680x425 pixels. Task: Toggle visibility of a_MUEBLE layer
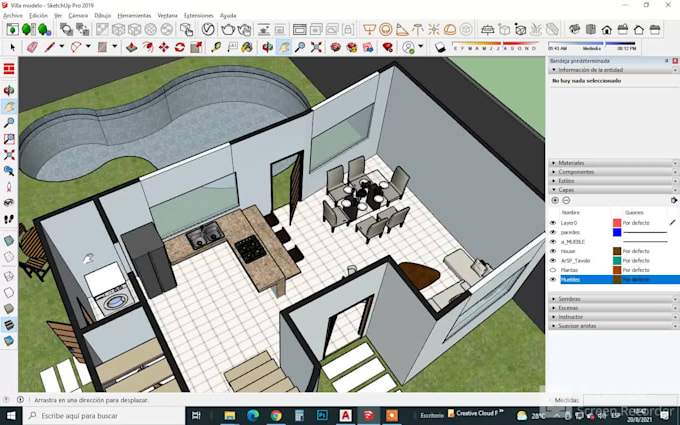tap(553, 242)
